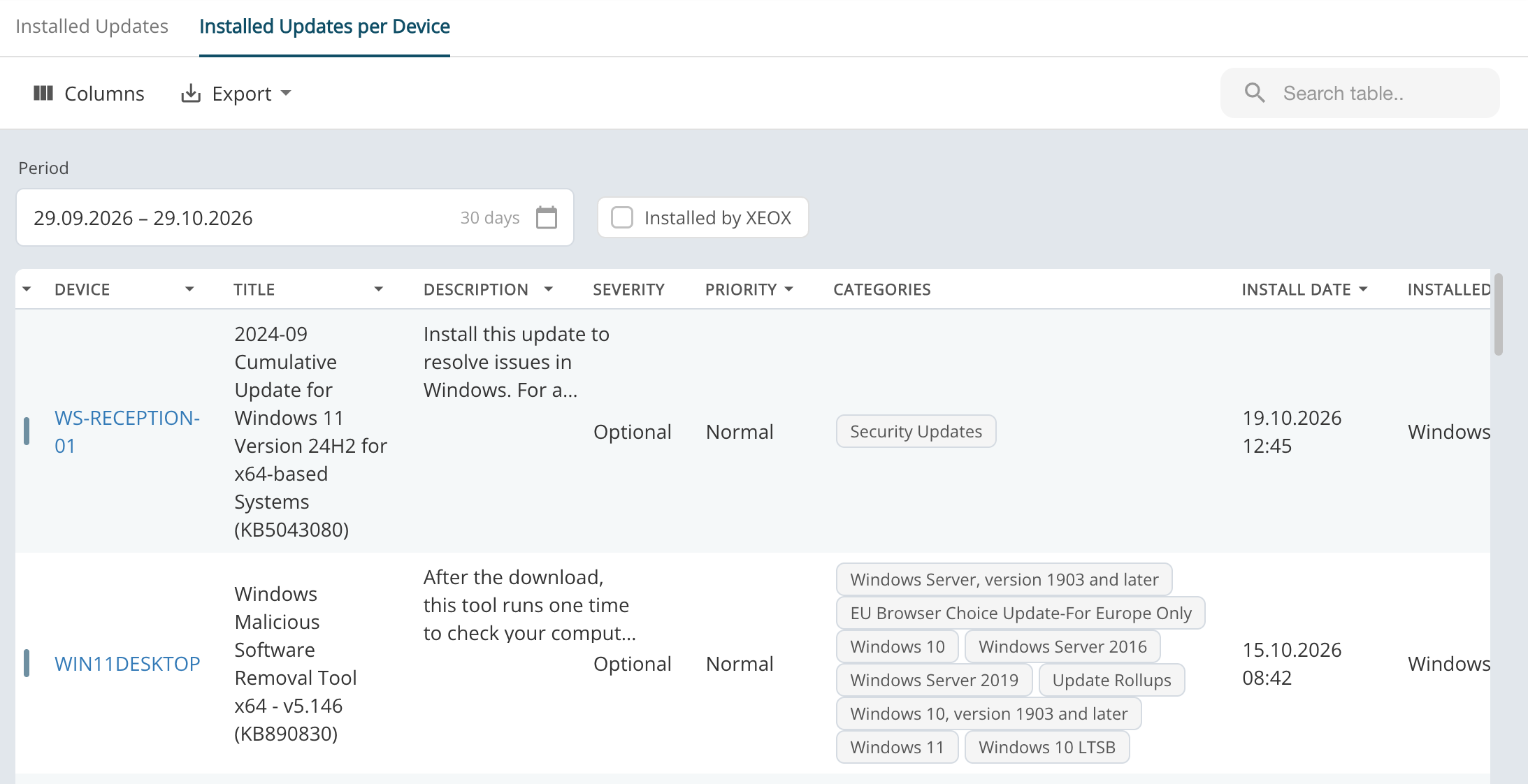The height and width of the screenshot is (784, 1528).
Task: Open the Columns chooser
Action: [x=88, y=93]
